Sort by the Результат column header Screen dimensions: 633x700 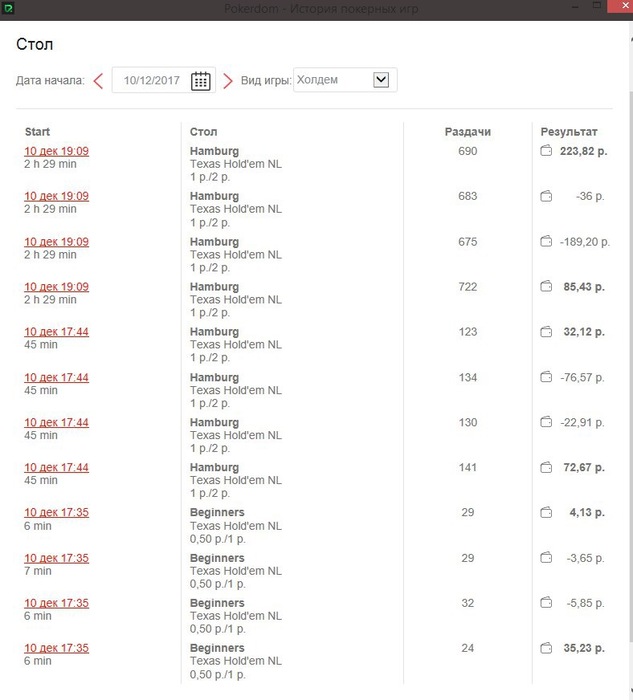[x=569, y=132]
